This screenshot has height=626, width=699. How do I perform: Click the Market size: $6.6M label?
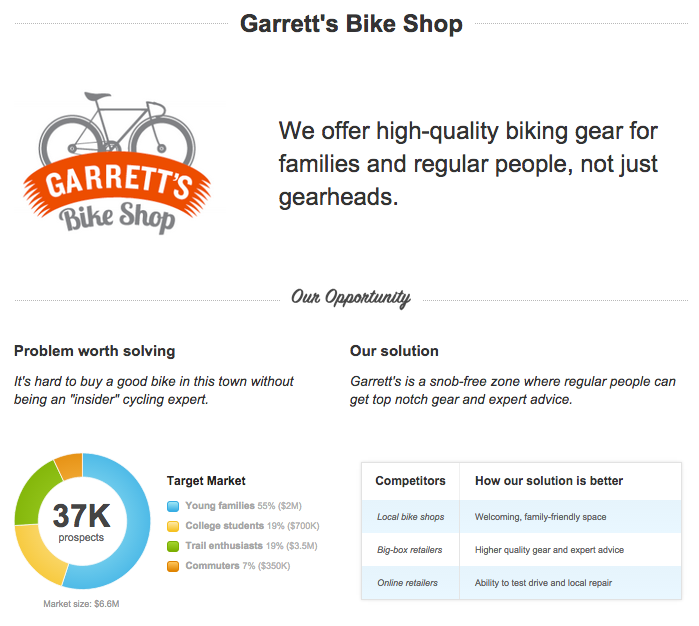tap(81, 604)
